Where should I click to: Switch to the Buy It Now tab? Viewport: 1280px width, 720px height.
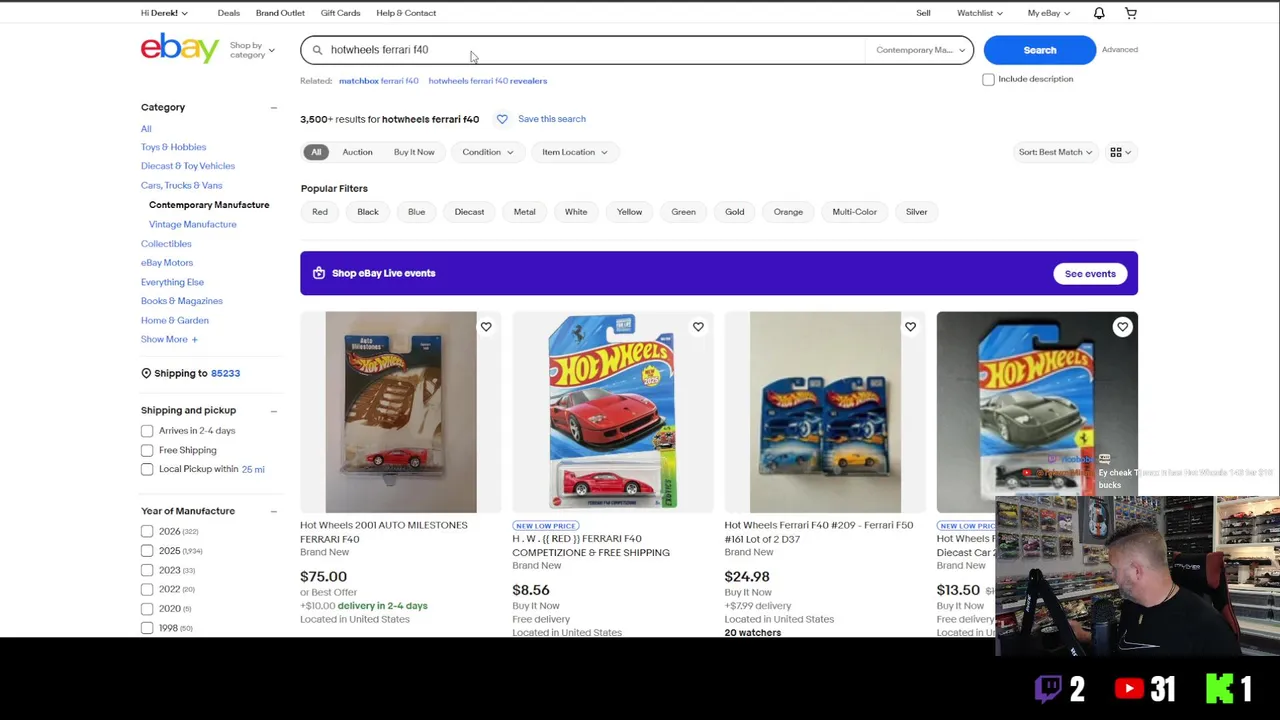(x=414, y=152)
